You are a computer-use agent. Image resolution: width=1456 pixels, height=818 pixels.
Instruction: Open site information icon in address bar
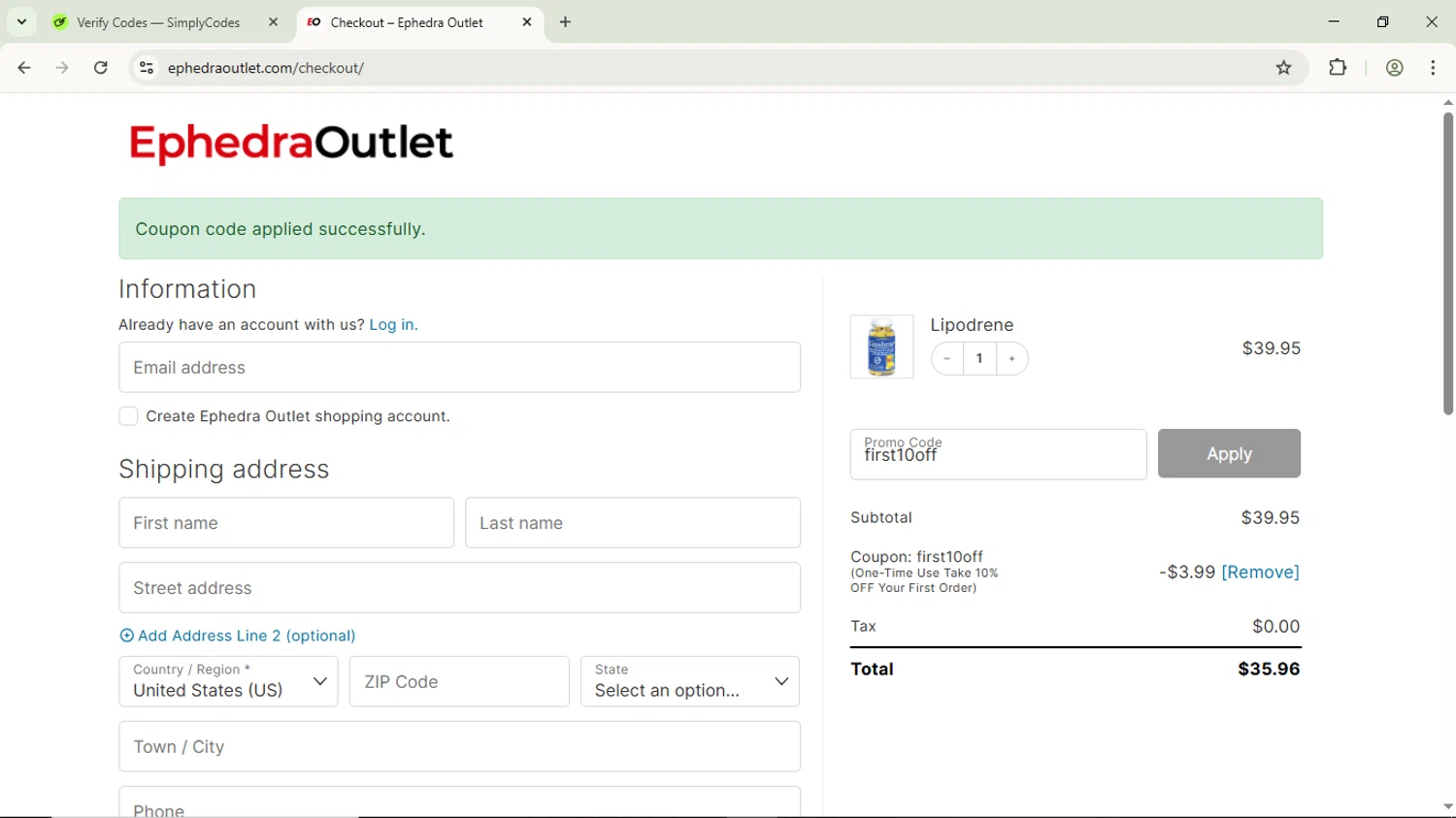point(147,68)
